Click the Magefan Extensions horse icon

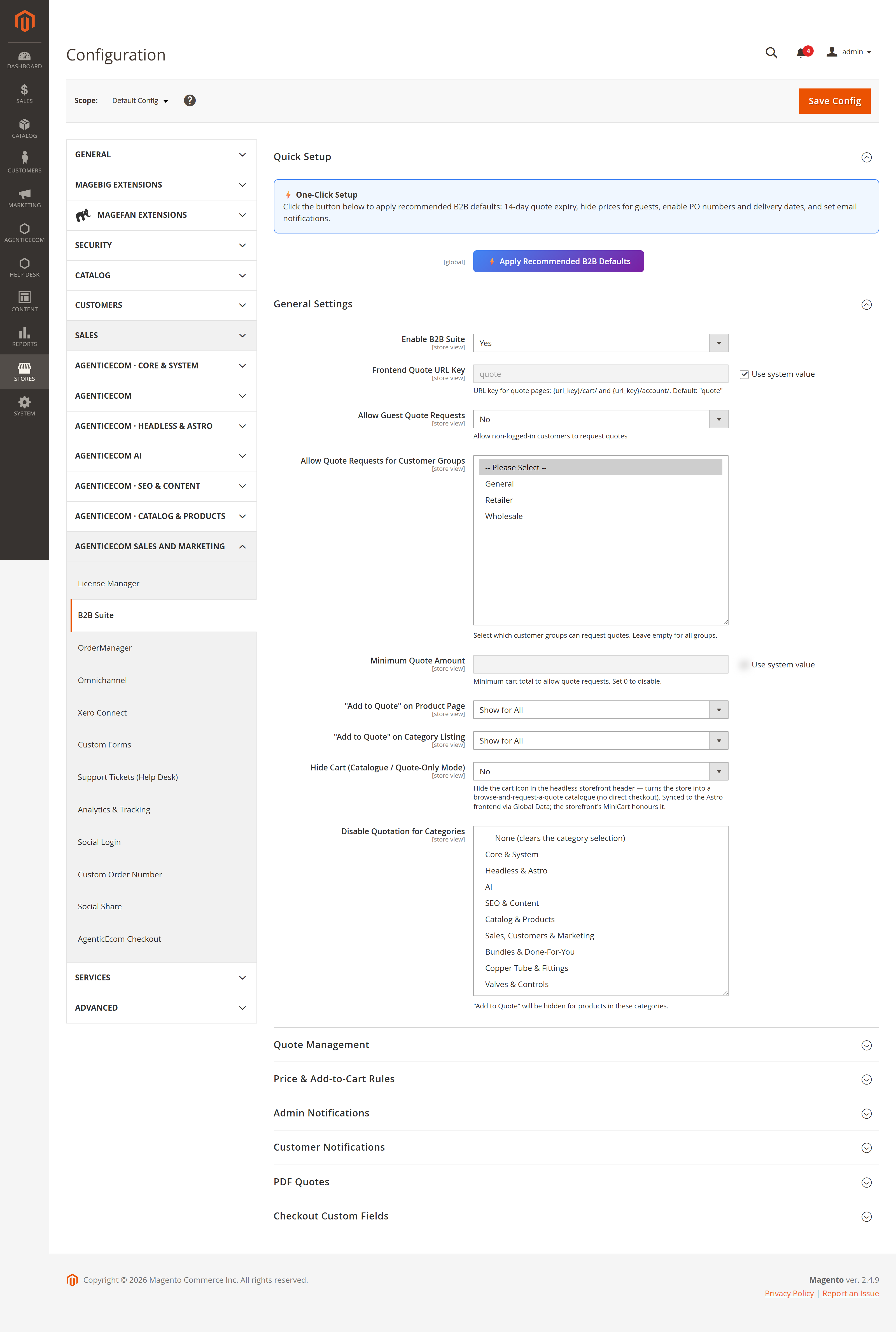pos(83,215)
